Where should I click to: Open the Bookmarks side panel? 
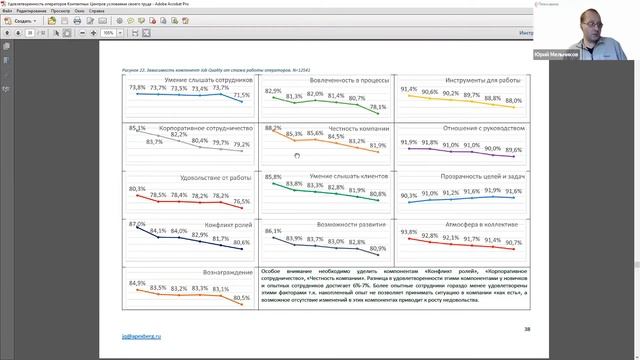coord(6,60)
